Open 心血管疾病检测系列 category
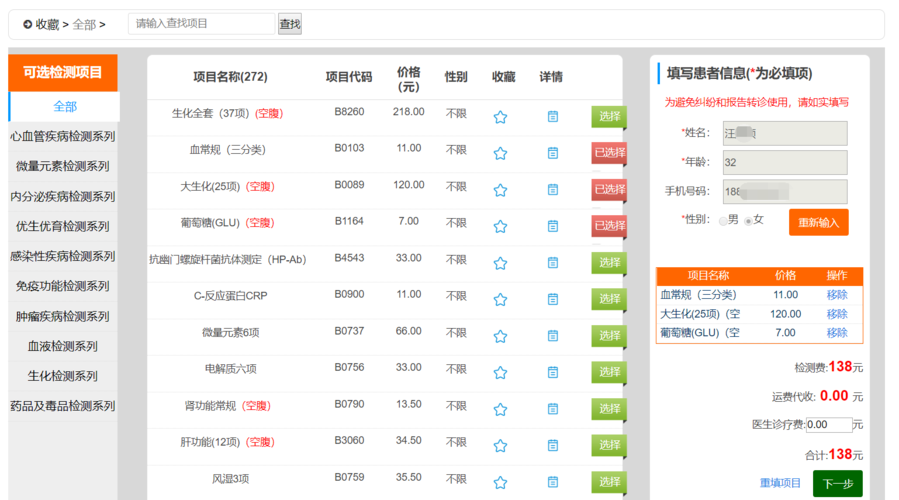This screenshot has width=899, height=500. [x=63, y=136]
